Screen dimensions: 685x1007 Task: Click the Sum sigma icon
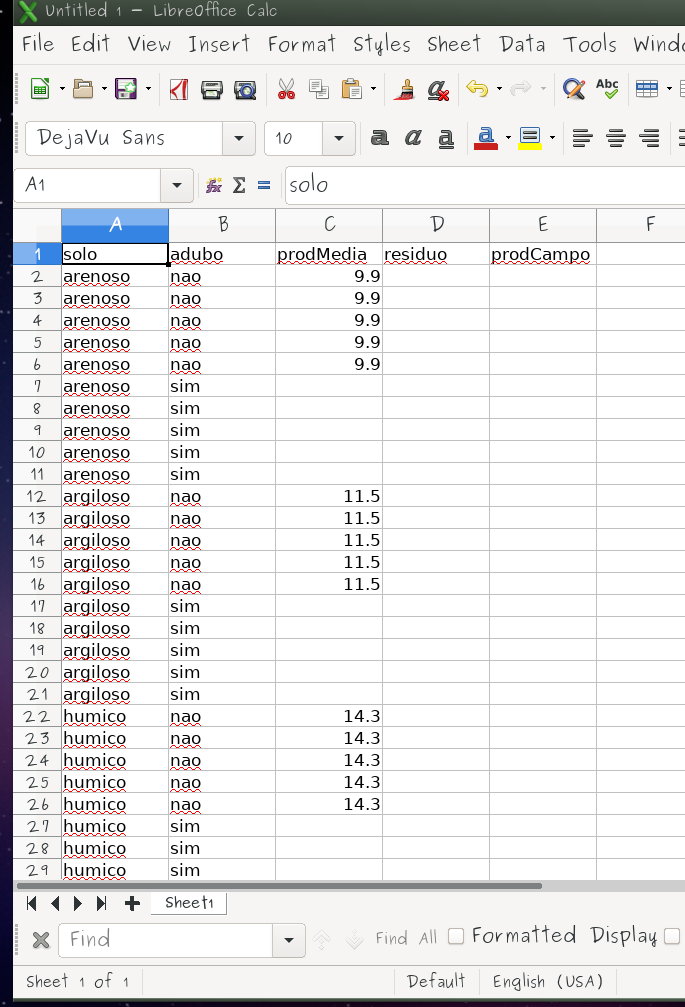(x=239, y=185)
